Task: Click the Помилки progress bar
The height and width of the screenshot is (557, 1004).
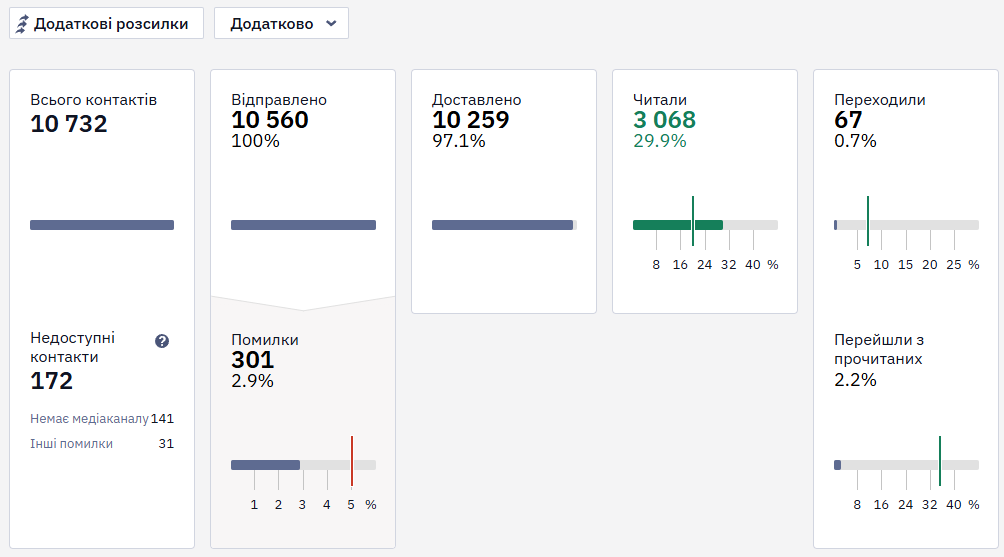Action: tap(304, 465)
